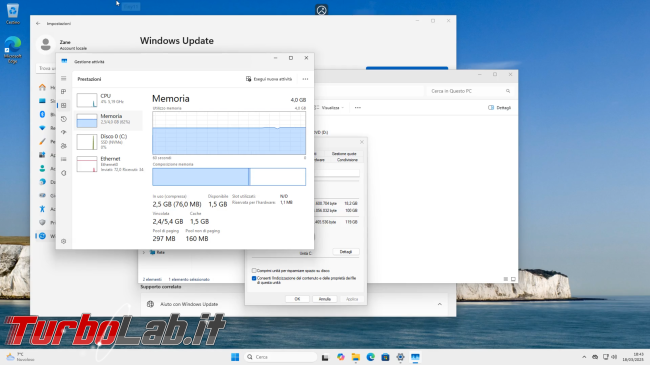Click Home icon in Settings sidebar
Viewport: 650px width, 365px height.
(42, 87)
